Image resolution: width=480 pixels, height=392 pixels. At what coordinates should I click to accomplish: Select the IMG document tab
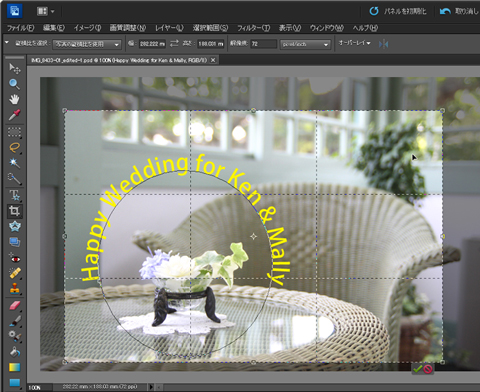(119, 60)
